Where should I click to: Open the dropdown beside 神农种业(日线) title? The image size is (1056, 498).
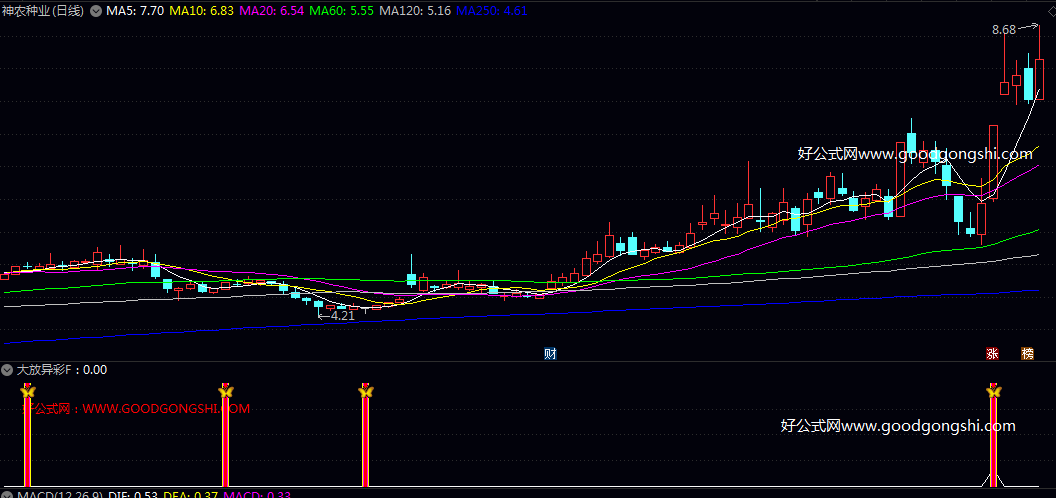click(96, 11)
